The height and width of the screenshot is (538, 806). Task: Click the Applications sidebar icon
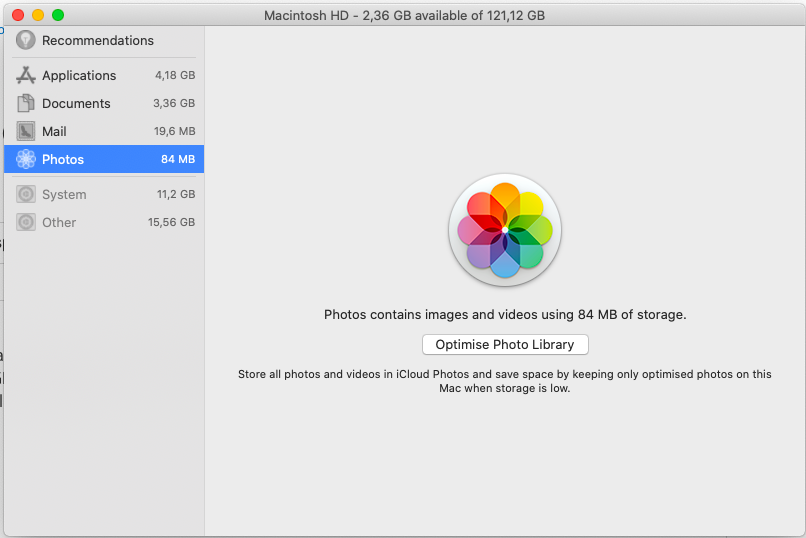click(x=26, y=75)
